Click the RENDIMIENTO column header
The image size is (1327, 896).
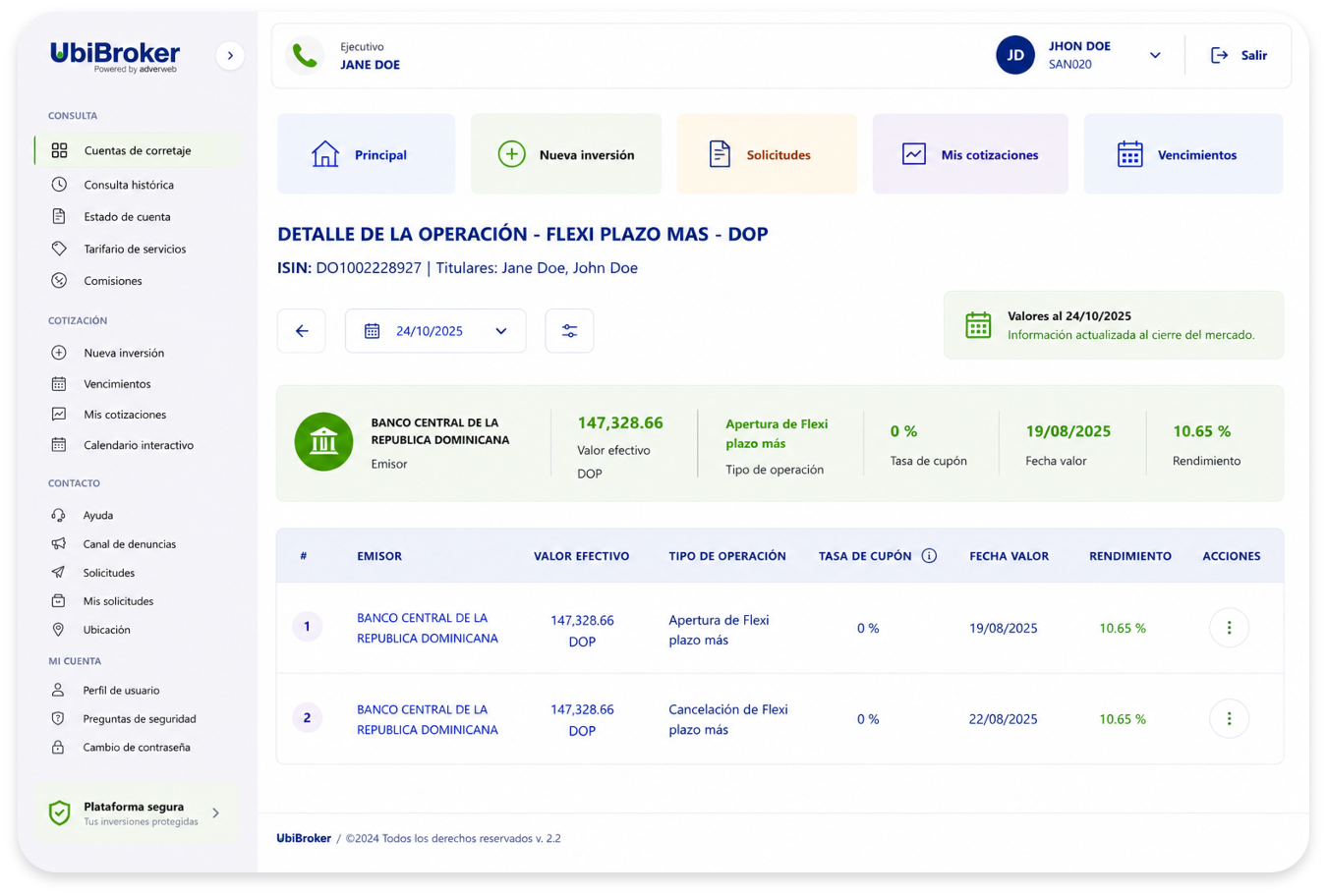coord(1130,556)
